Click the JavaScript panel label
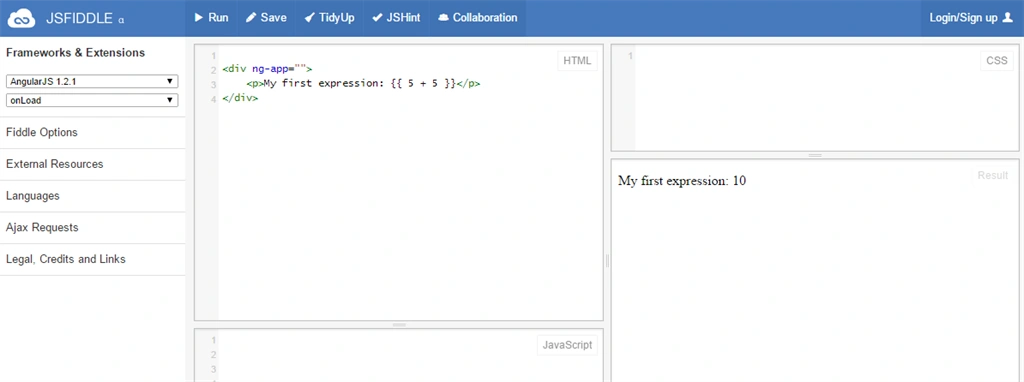The image size is (1024, 382). tap(567, 345)
